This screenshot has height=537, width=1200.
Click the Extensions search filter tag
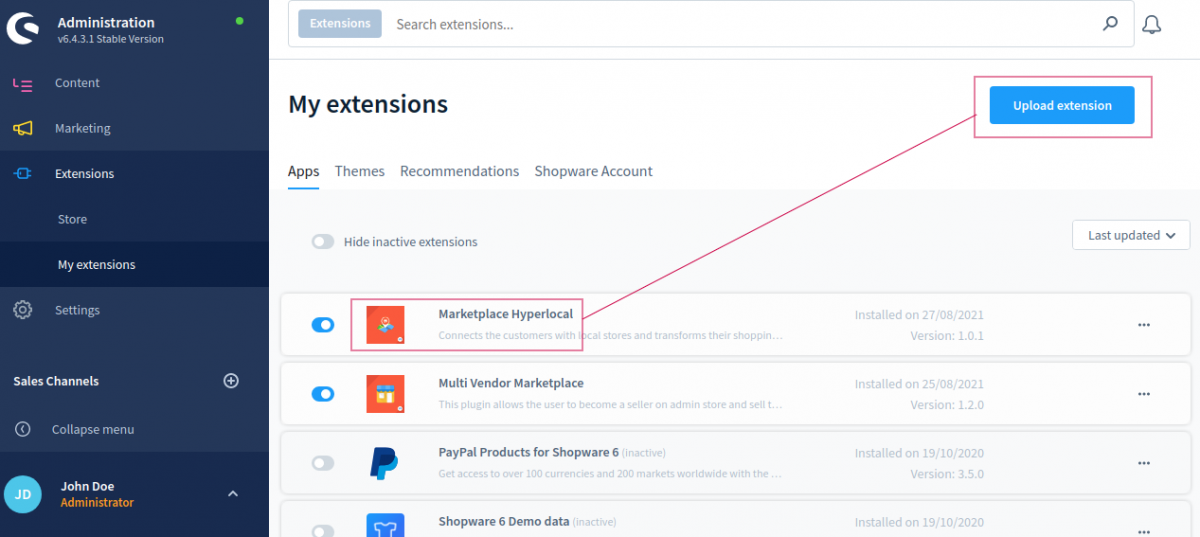tap(340, 24)
